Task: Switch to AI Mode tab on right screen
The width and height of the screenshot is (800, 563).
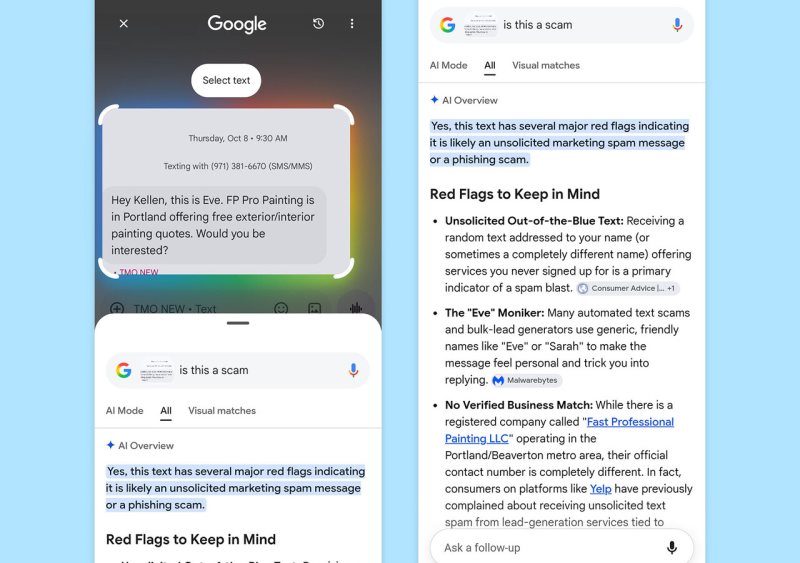Action: click(x=448, y=65)
